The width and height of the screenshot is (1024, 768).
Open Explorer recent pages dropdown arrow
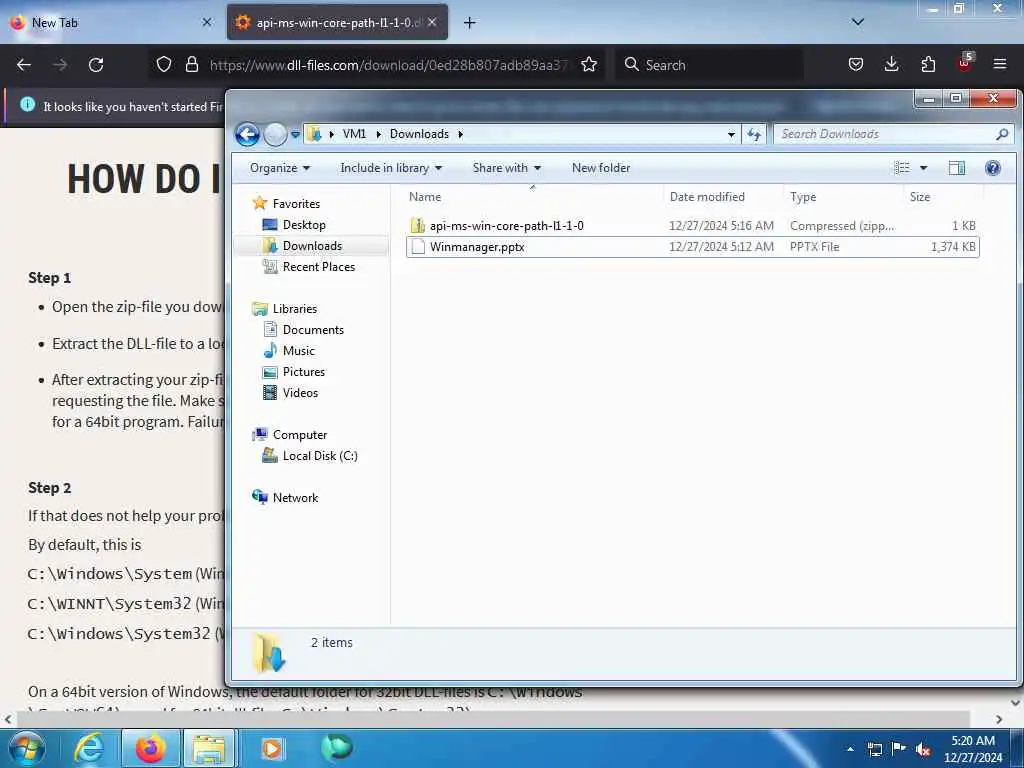click(295, 135)
